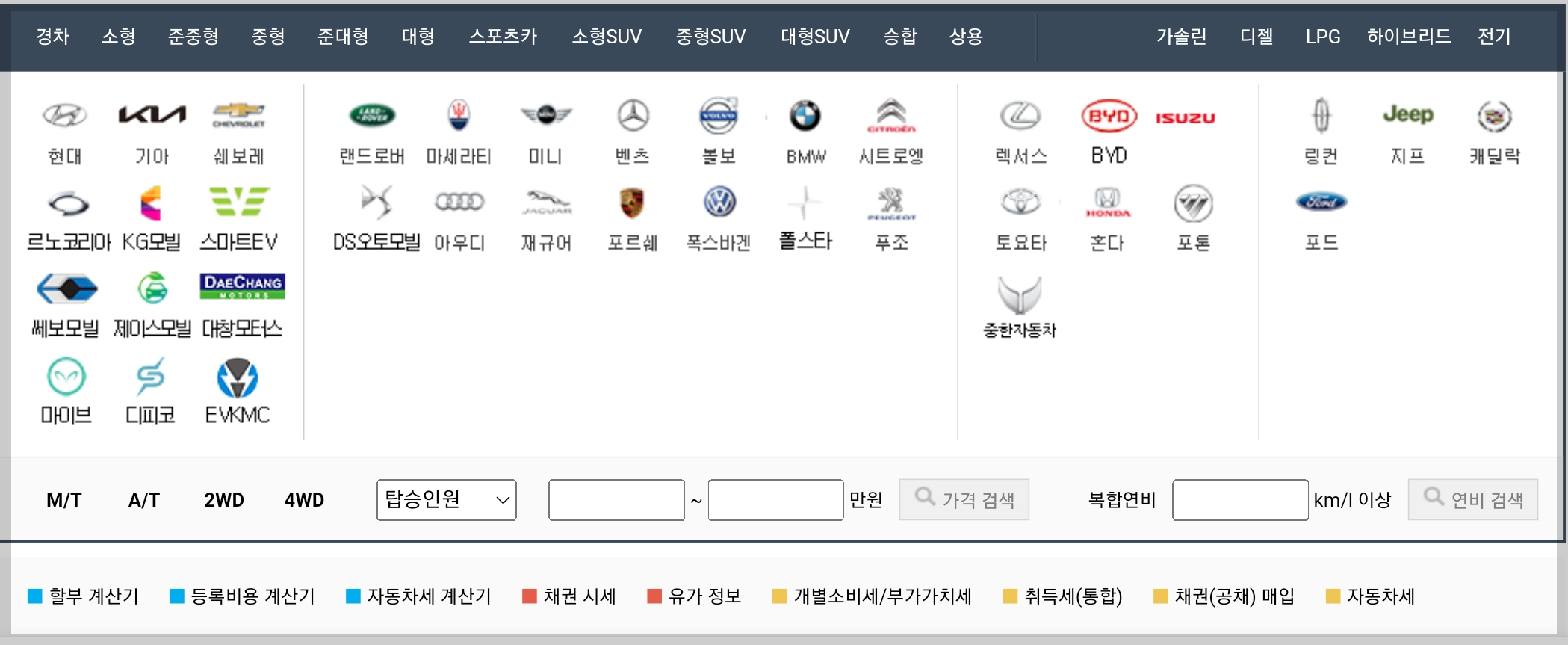
Task: Open the 탑승인원 passenger dropdown
Action: (447, 500)
